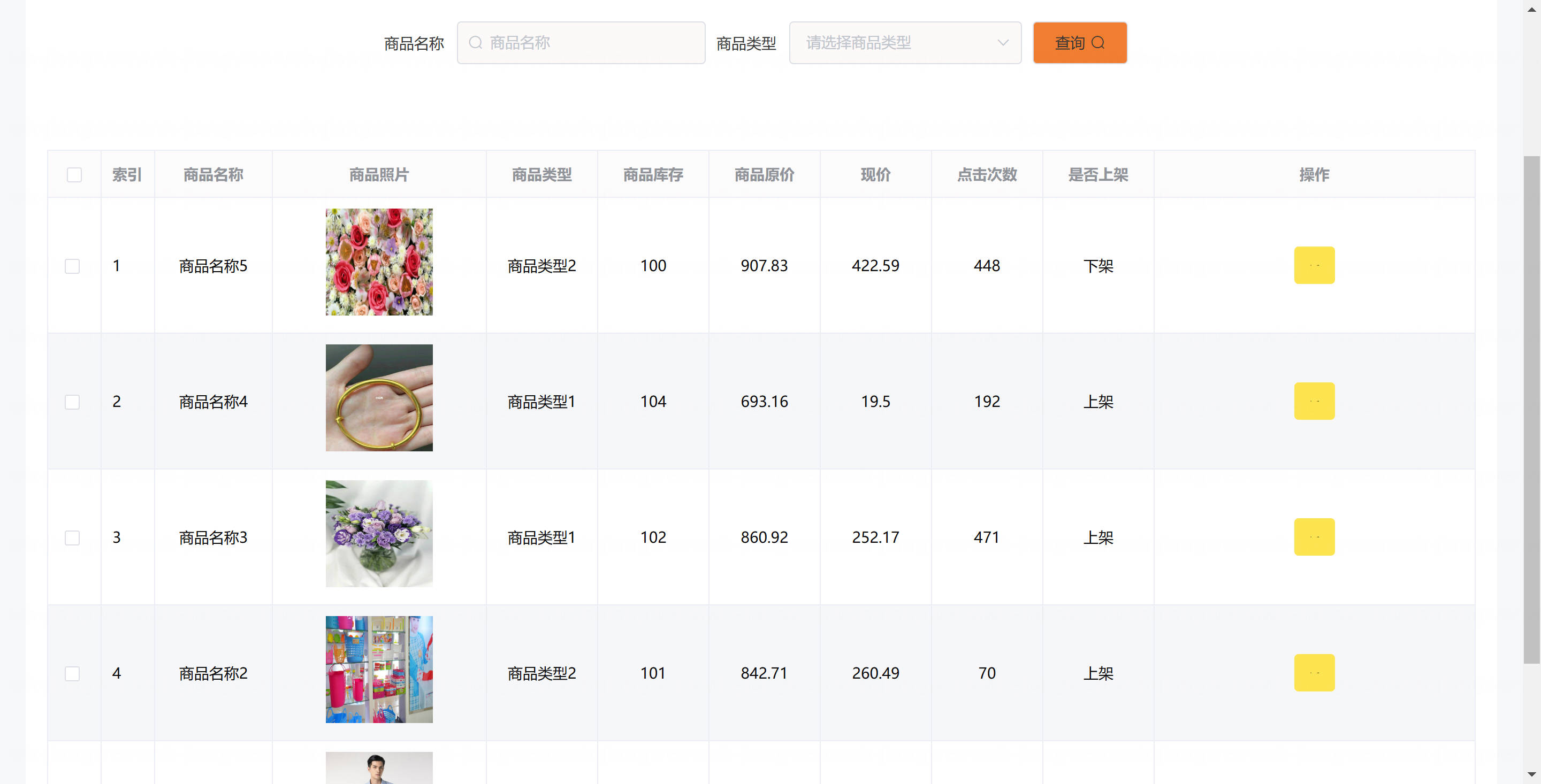Screen dimensions: 1541x784
Task: Click the current price 422.59
Action: 876,265
